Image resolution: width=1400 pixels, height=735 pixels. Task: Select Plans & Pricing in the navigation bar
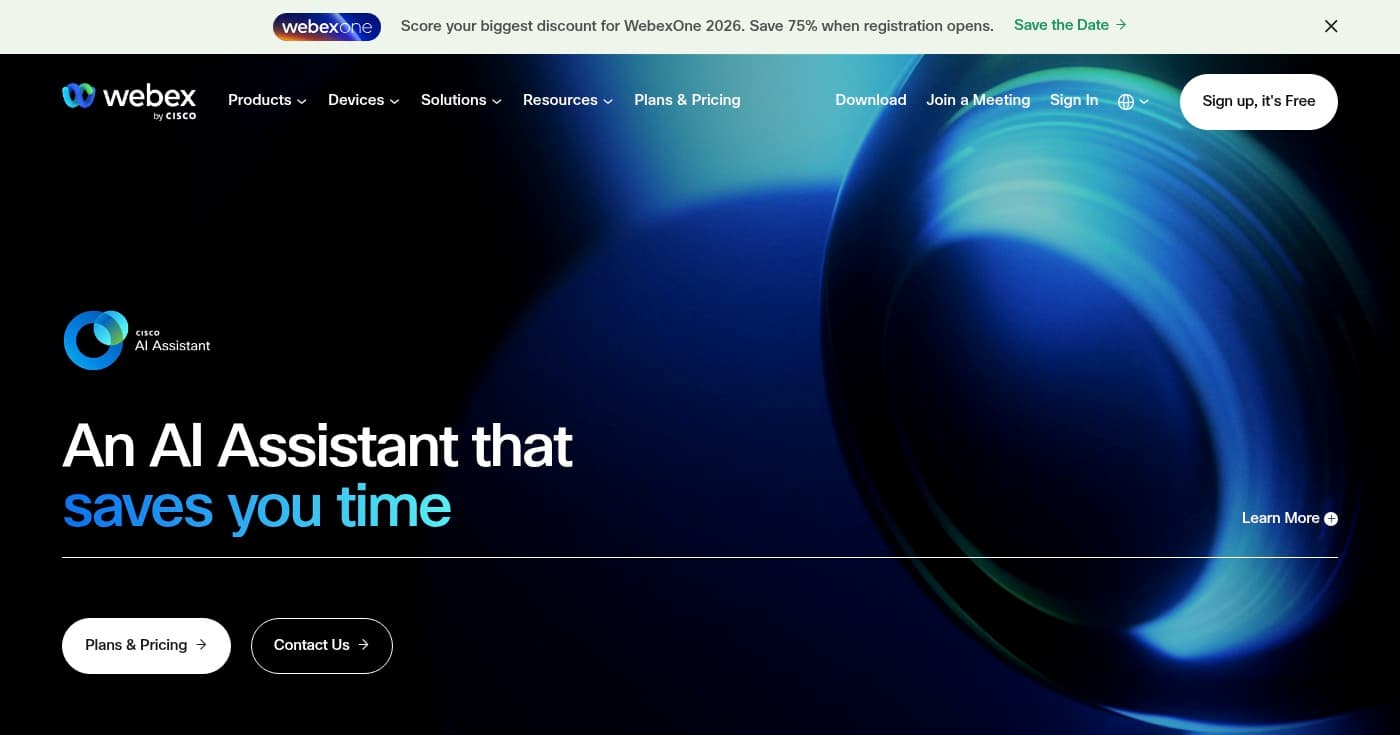(x=687, y=100)
